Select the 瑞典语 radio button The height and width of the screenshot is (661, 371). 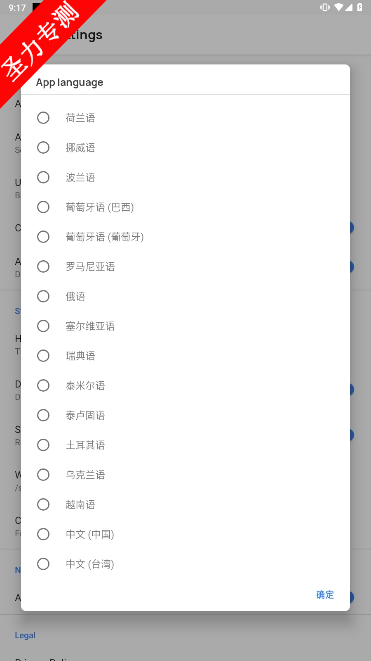tap(186, 356)
